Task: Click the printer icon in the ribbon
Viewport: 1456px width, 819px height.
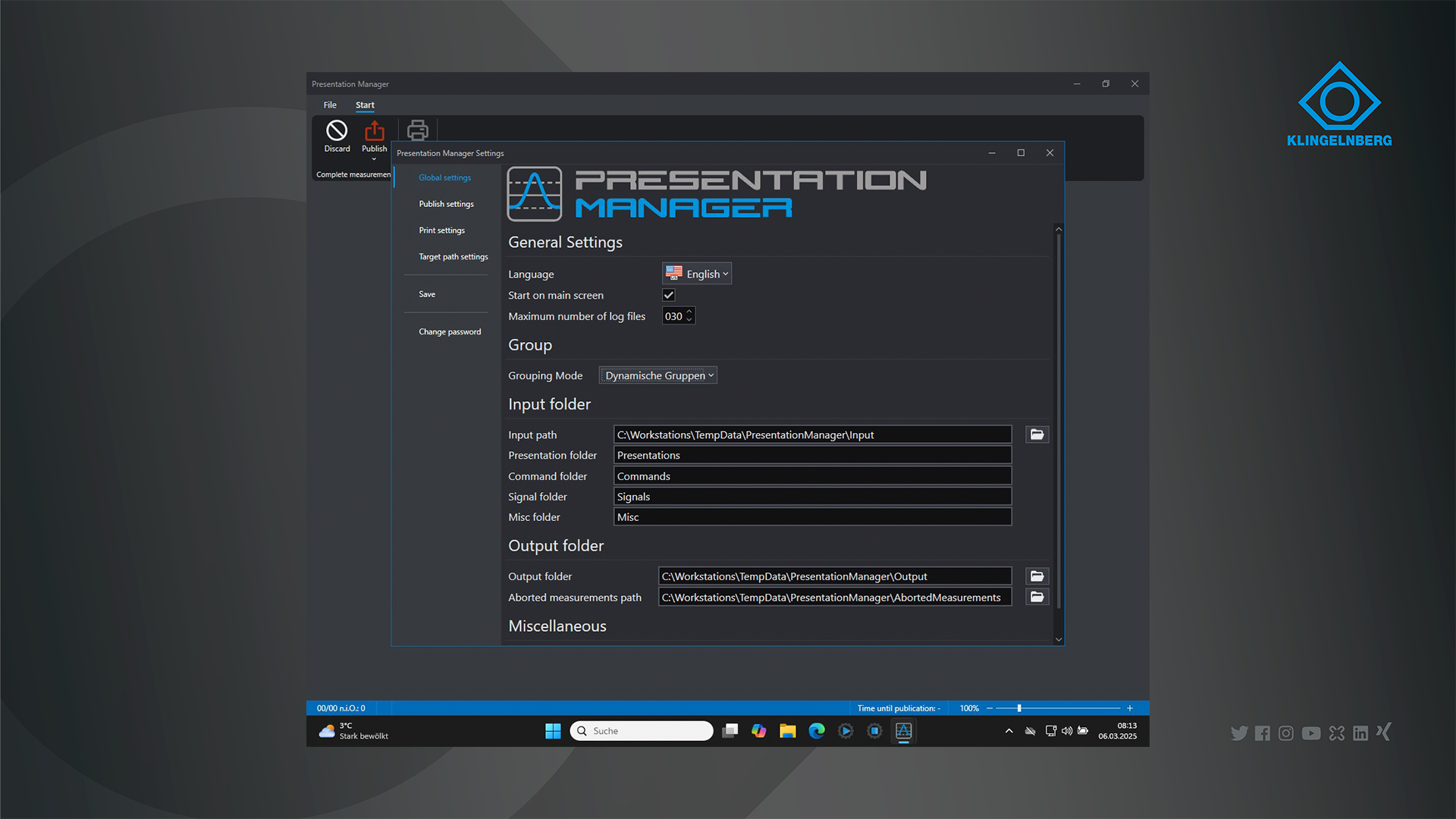Action: (418, 131)
